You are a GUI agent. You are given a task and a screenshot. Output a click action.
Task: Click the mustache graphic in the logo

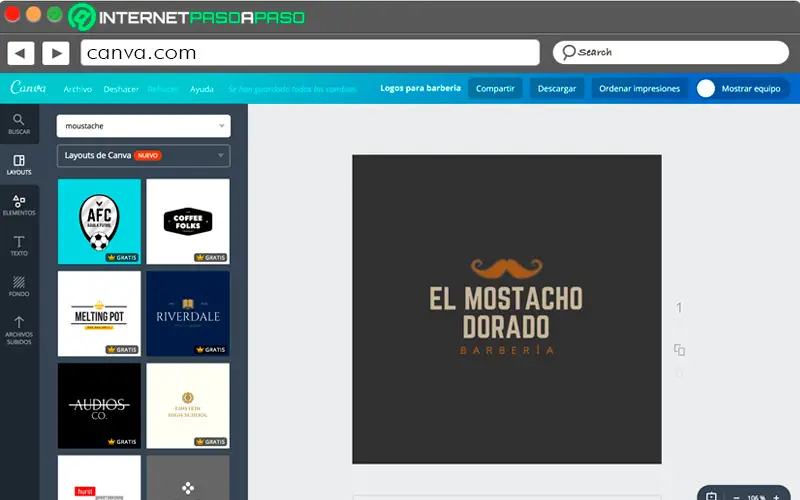pos(507,268)
